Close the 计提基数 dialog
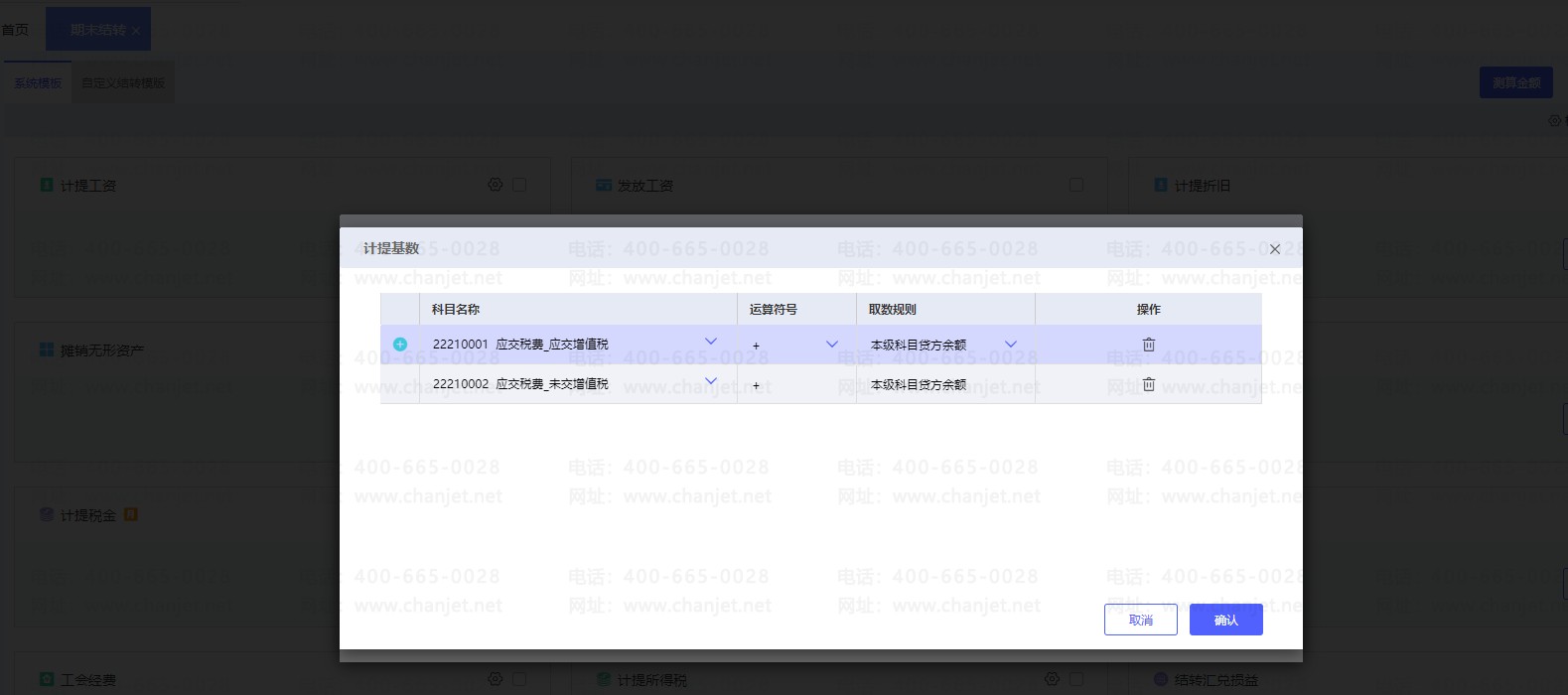 (x=1275, y=249)
